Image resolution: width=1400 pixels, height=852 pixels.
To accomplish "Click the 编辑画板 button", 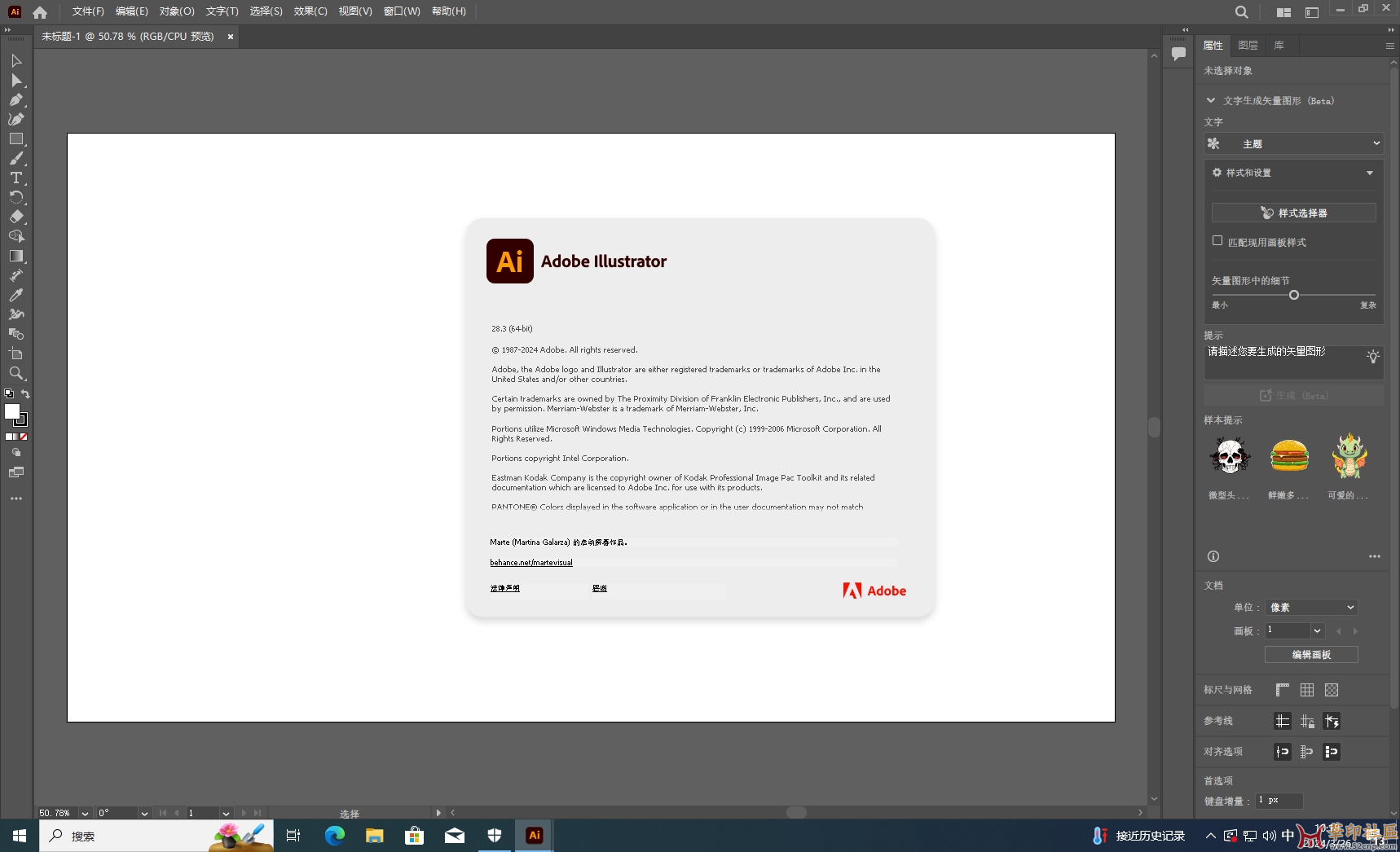I will (x=1311, y=655).
